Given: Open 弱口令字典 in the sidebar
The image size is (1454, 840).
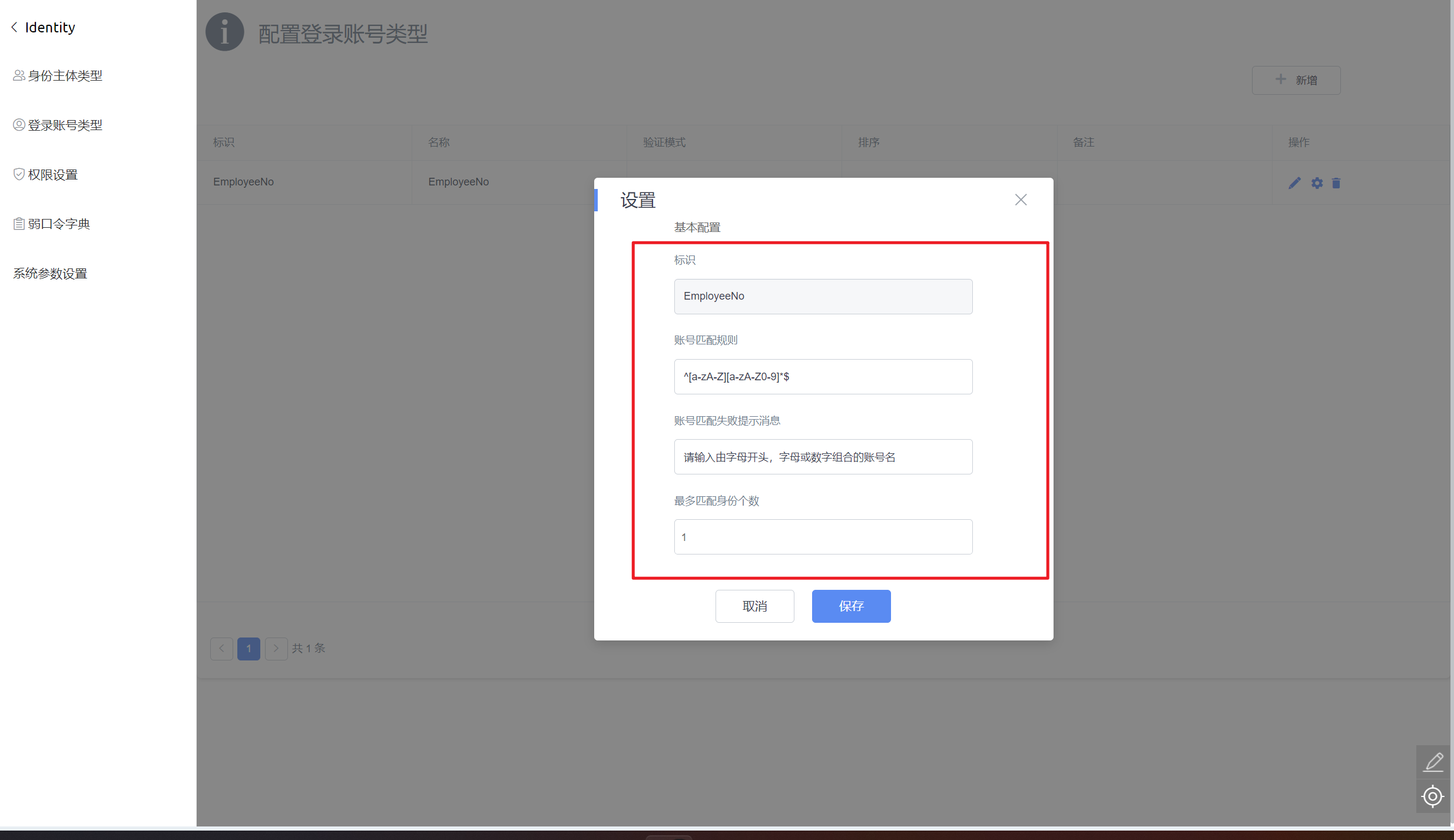Looking at the screenshot, I should (x=58, y=224).
